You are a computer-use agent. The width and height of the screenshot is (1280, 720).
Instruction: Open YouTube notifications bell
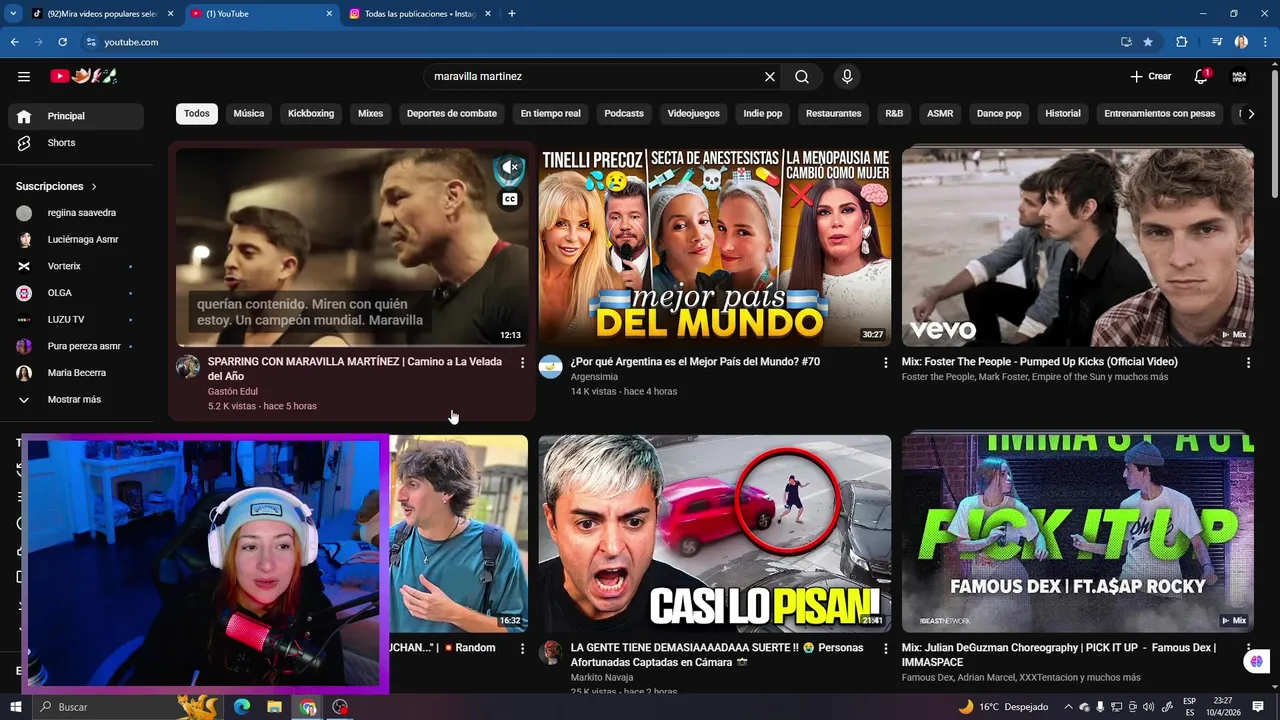click(x=1201, y=76)
